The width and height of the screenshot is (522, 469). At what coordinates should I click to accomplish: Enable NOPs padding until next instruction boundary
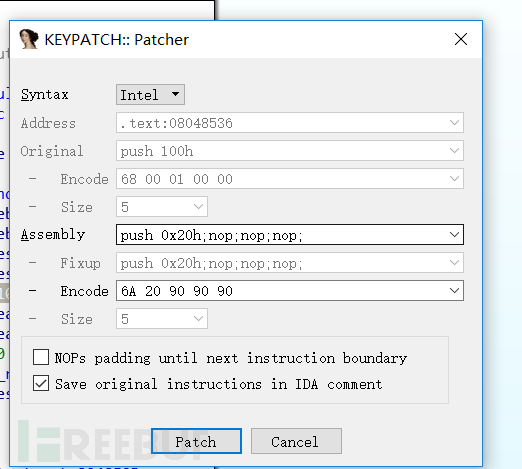pos(41,357)
